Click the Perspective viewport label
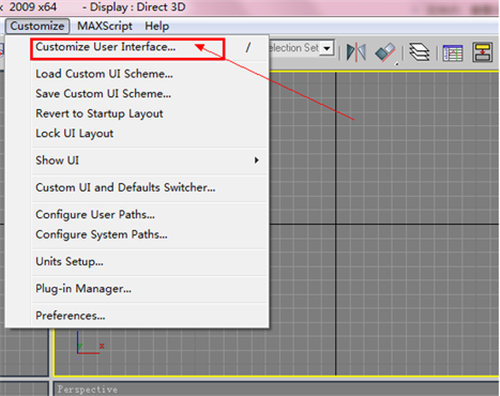 pyautogui.click(x=88, y=389)
